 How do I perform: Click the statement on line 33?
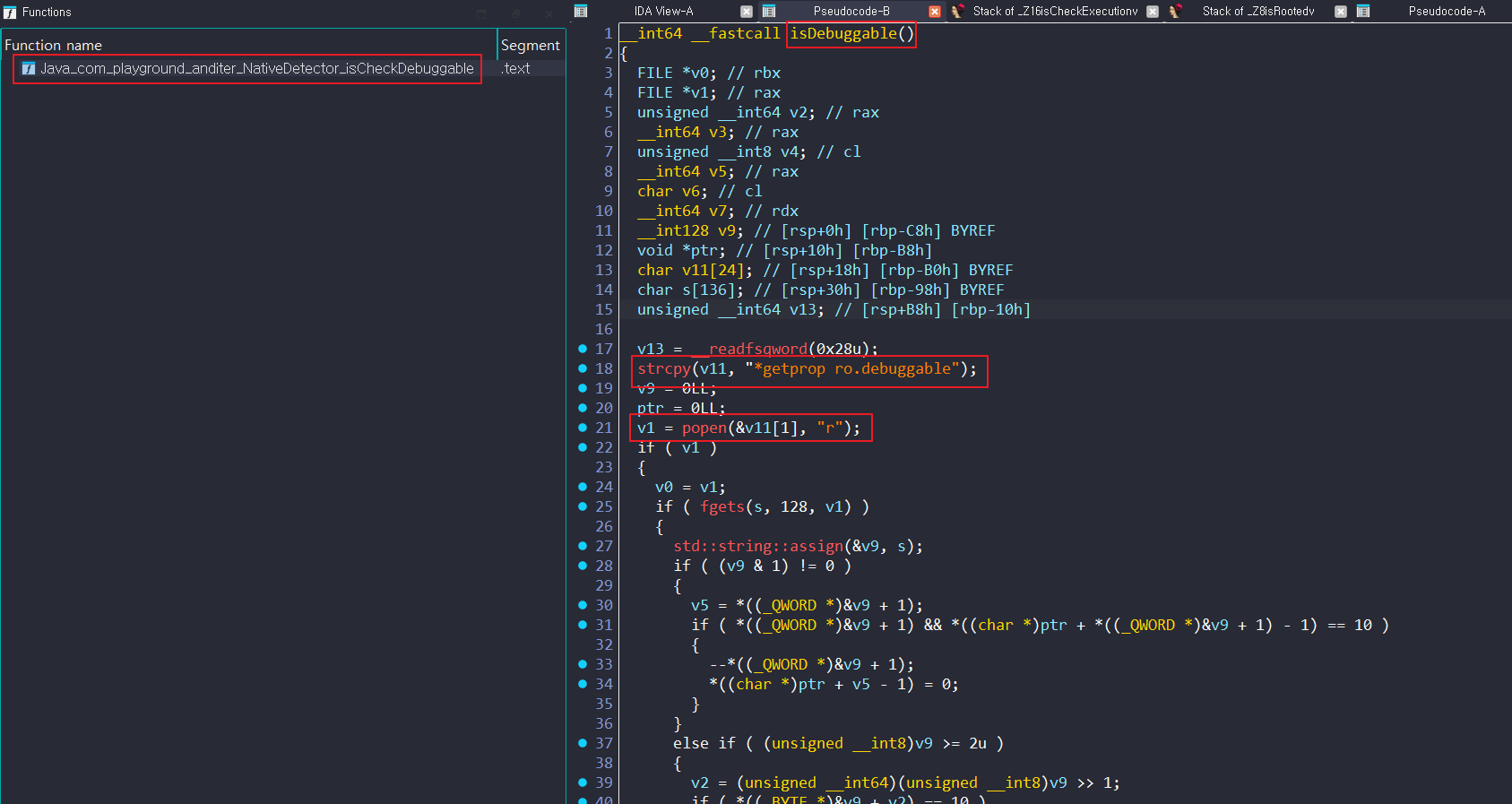(x=812, y=664)
